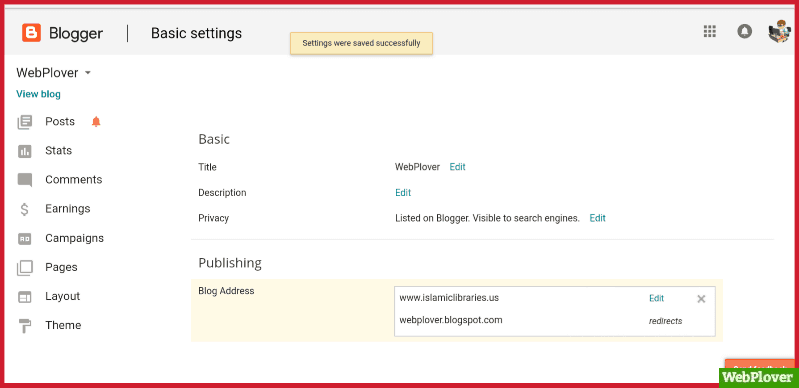Expand the WebPlover blog dropdown arrow
Screen dimensions: 799x388
click(x=88, y=73)
